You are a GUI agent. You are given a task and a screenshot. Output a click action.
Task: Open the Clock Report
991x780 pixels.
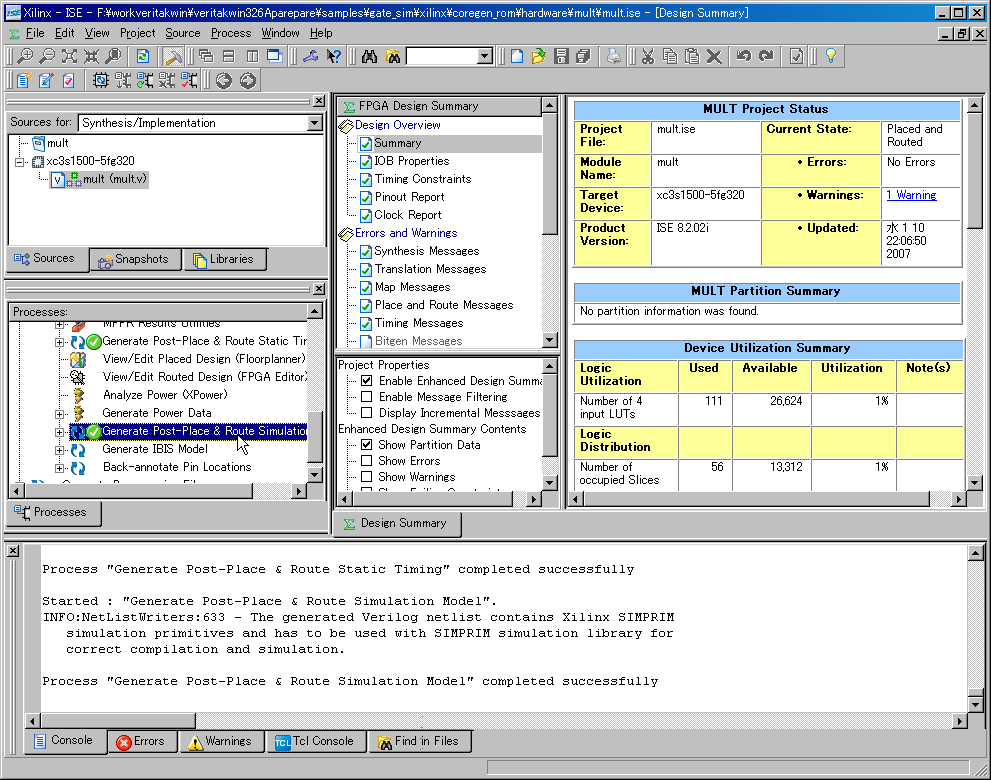point(408,215)
